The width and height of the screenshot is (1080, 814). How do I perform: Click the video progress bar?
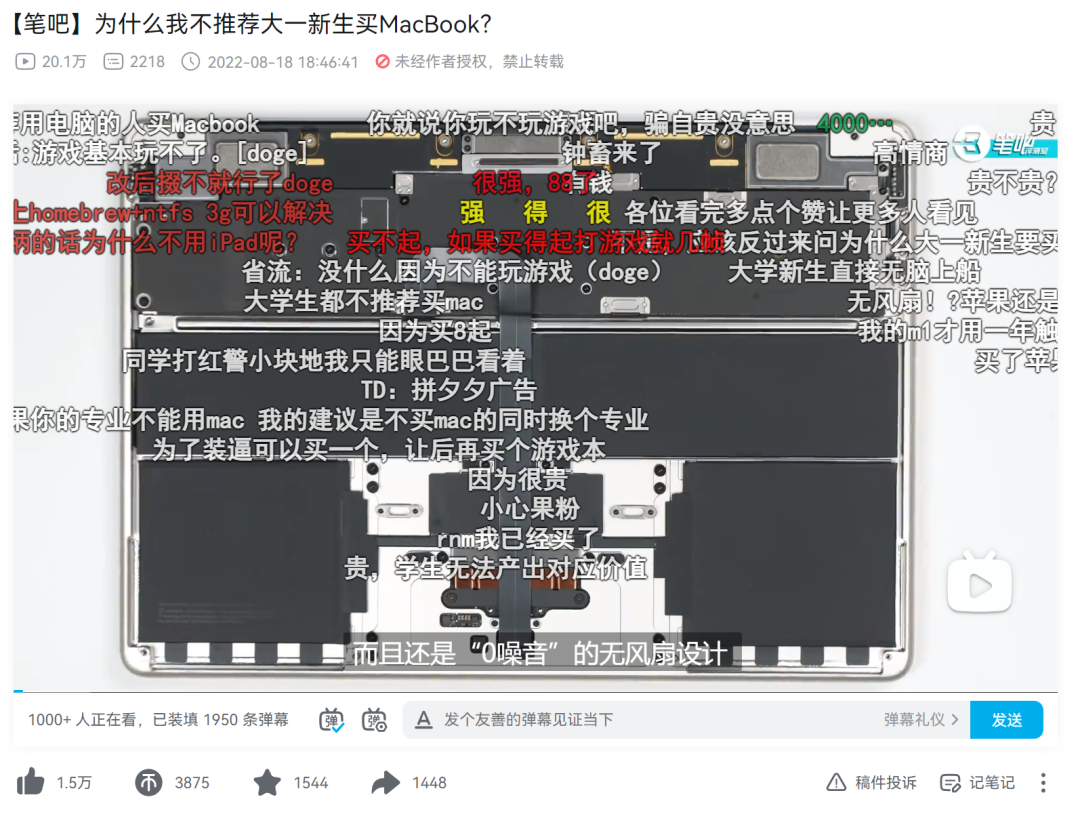pyautogui.click(x=535, y=691)
